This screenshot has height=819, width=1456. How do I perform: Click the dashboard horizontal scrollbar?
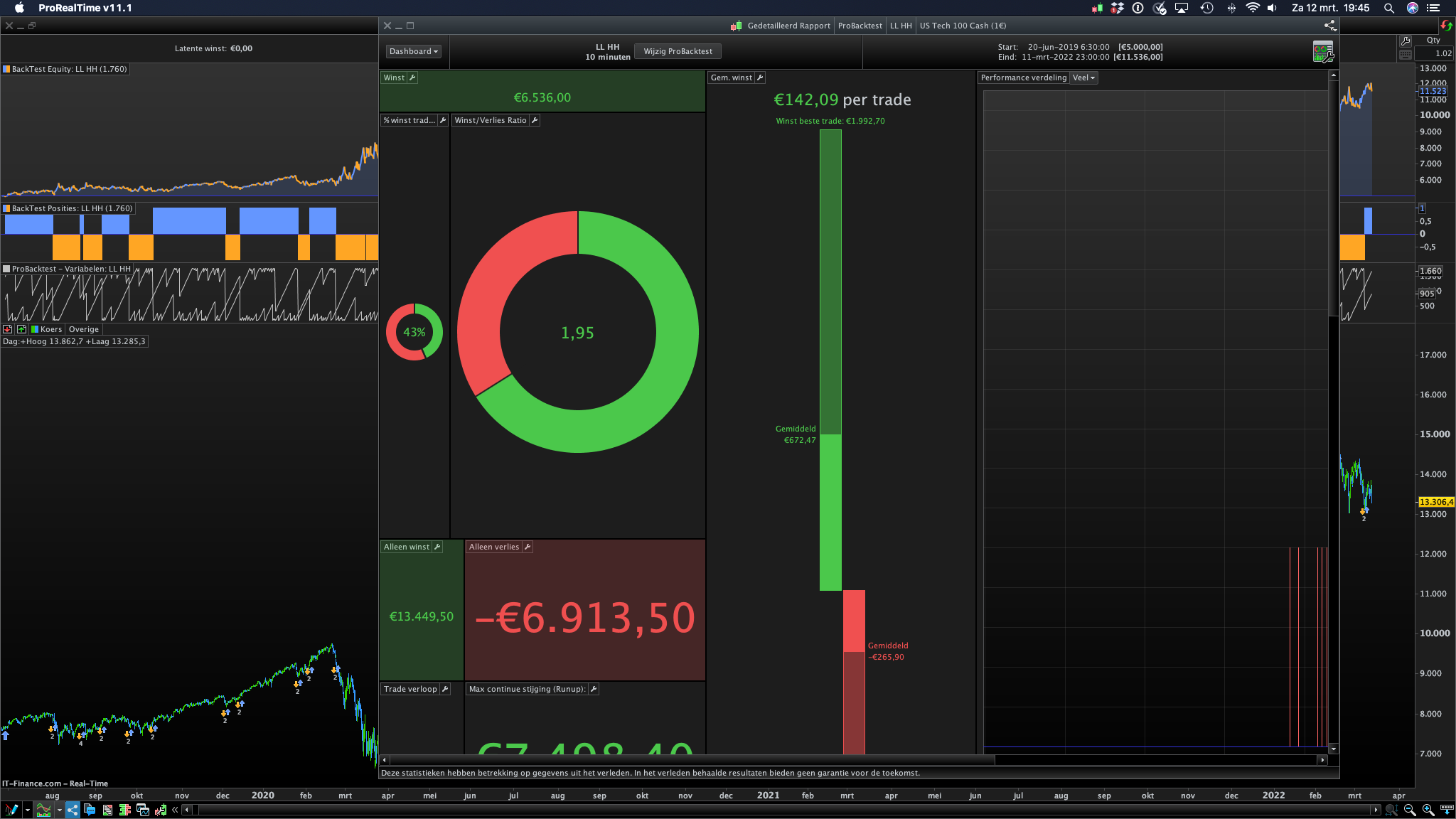[x=691, y=760]
